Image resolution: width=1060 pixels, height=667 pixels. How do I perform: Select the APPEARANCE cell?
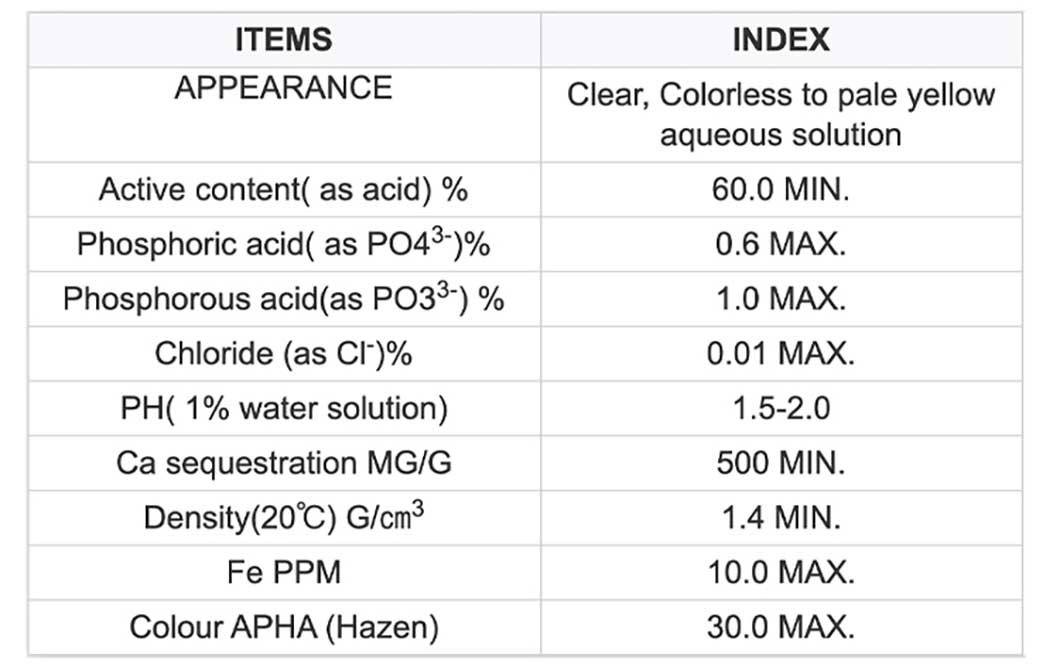point(283,88)
